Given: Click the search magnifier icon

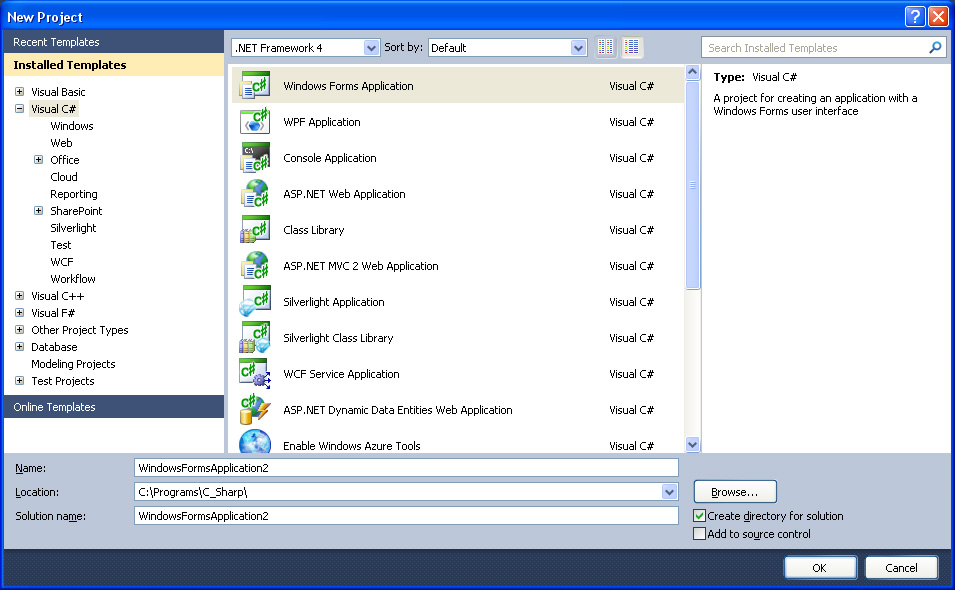Looking at the screenshot, I should 935,47.
